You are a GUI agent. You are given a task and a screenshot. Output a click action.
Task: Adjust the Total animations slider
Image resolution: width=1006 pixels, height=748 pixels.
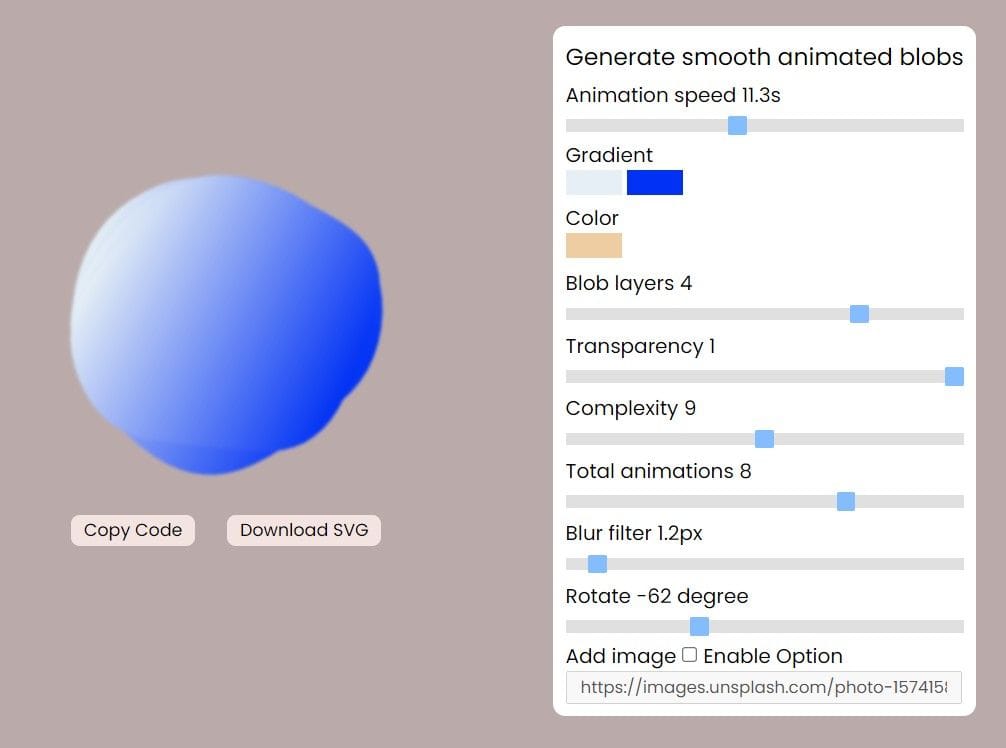[x=846, y=501]
